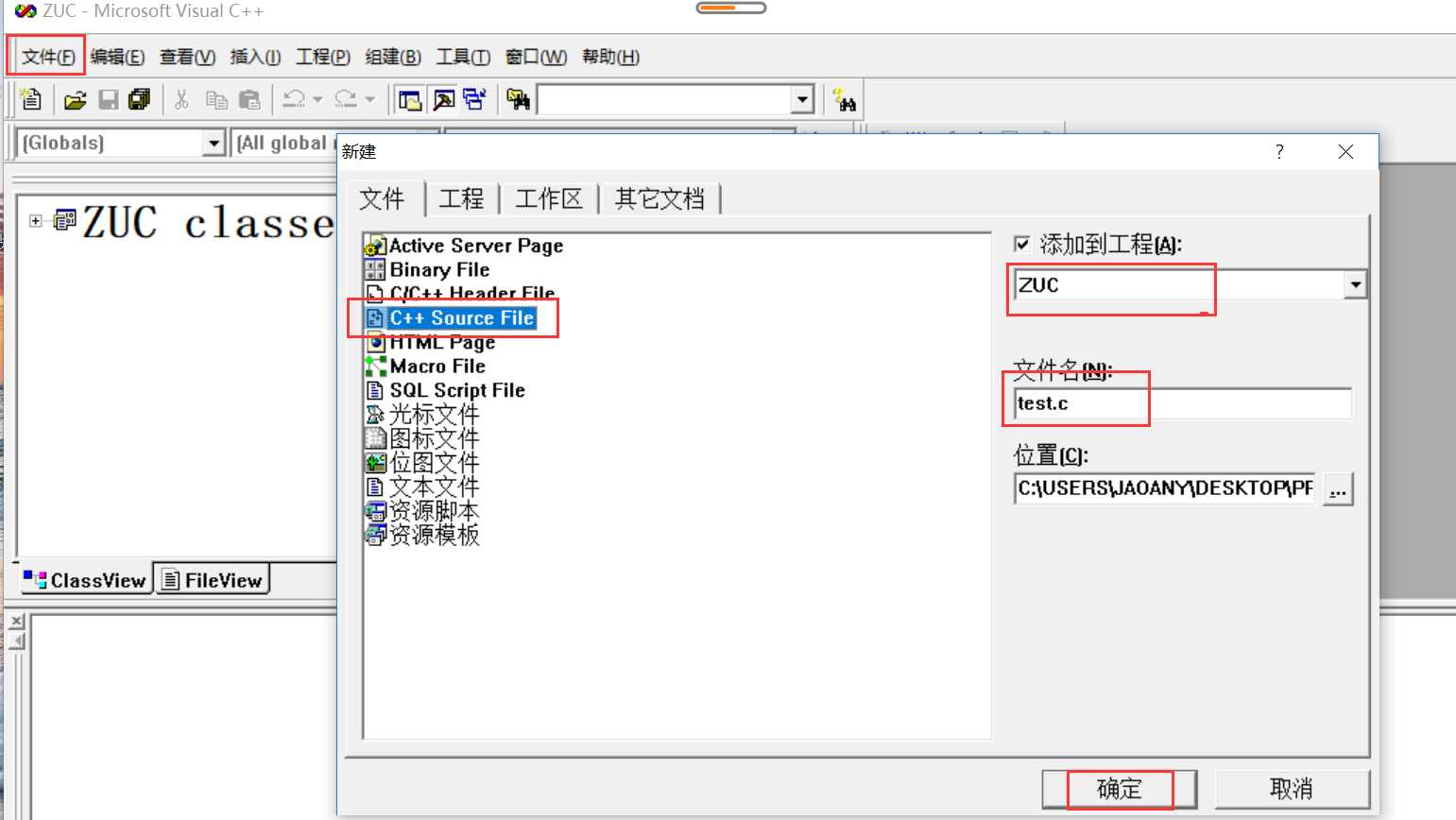Open the Undo history dropdown arrow
1456x820 pixels.
pyautogui.click(x=318, y=99)
